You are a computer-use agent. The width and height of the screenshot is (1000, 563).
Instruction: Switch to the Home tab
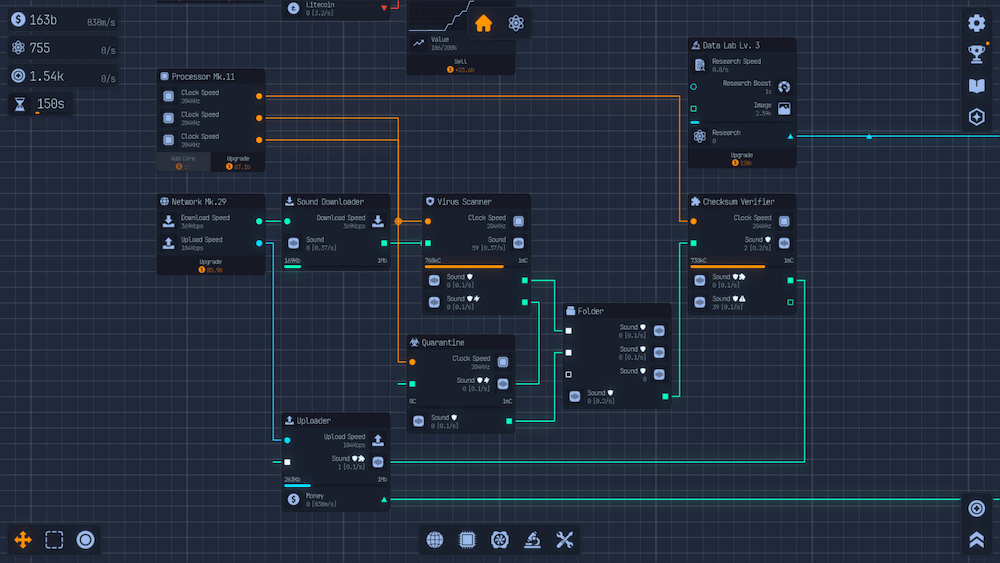click(484, 23)
